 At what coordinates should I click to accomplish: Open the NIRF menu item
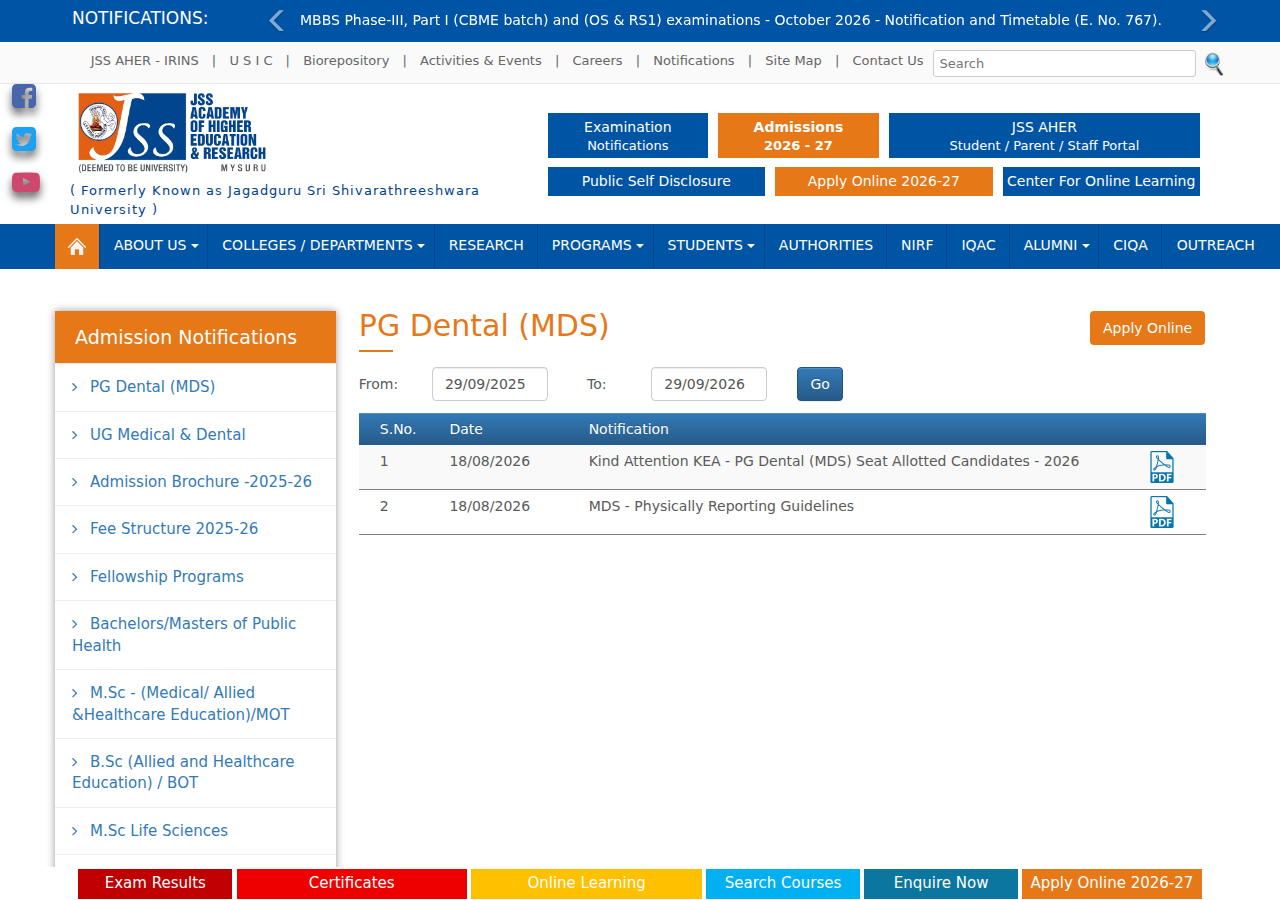point(917,246)
